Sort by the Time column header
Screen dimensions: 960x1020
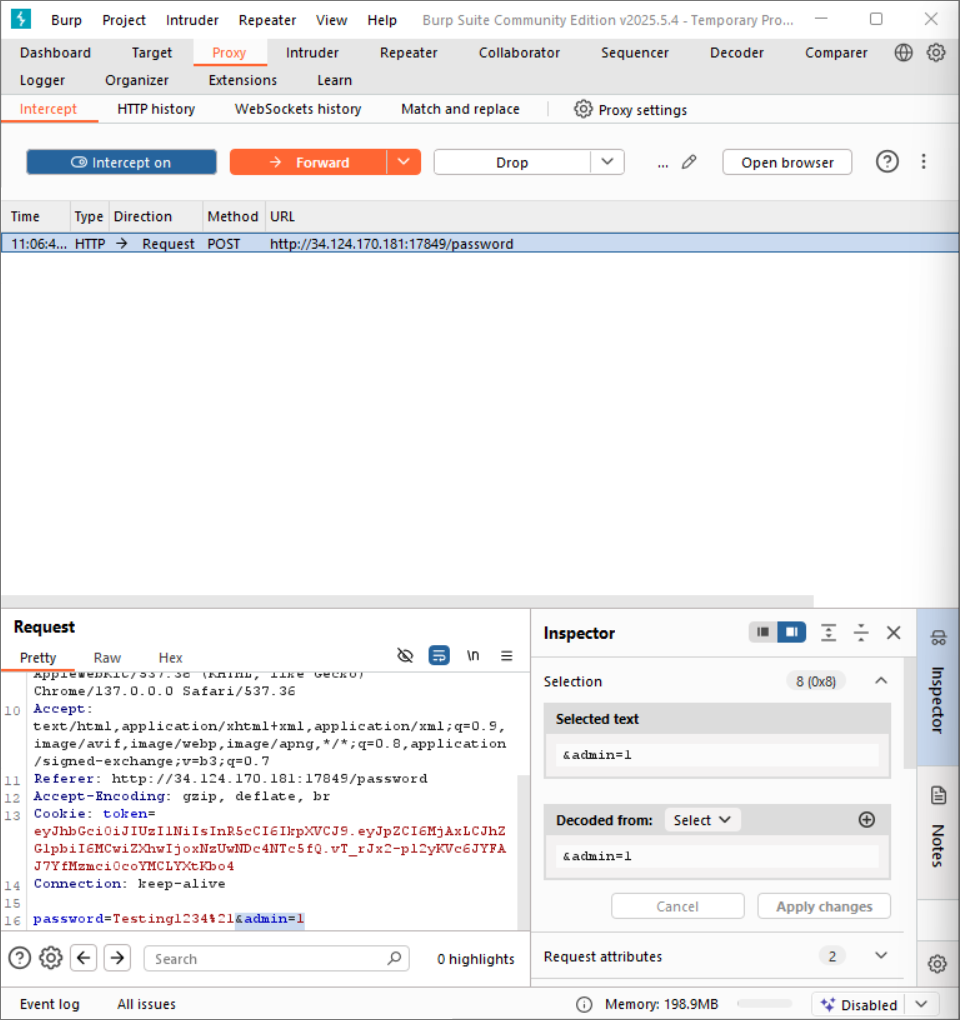[36, 217]
